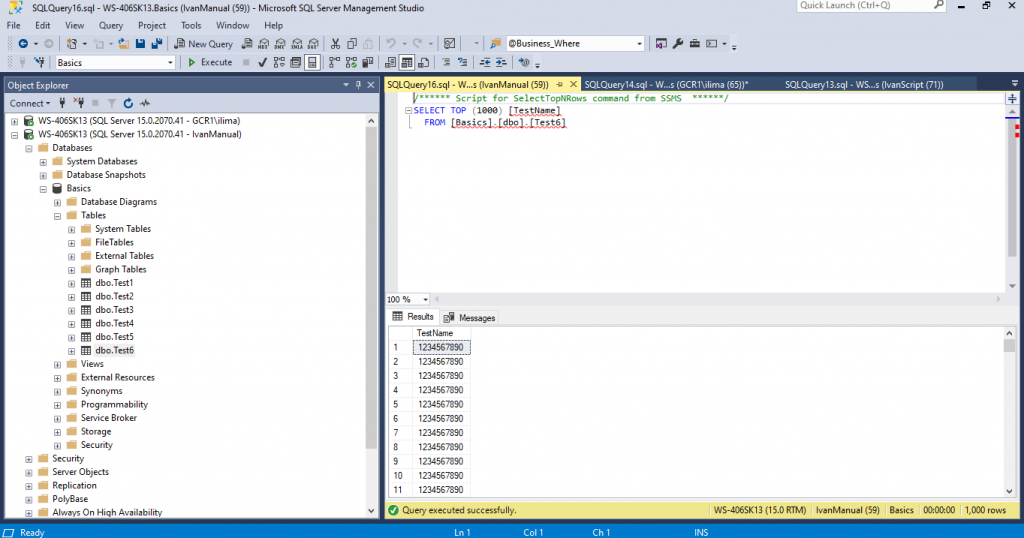Click the Navigate Backward arrow icon
This screenshot has width=1024, height=538.
click(x=23, y=44)
